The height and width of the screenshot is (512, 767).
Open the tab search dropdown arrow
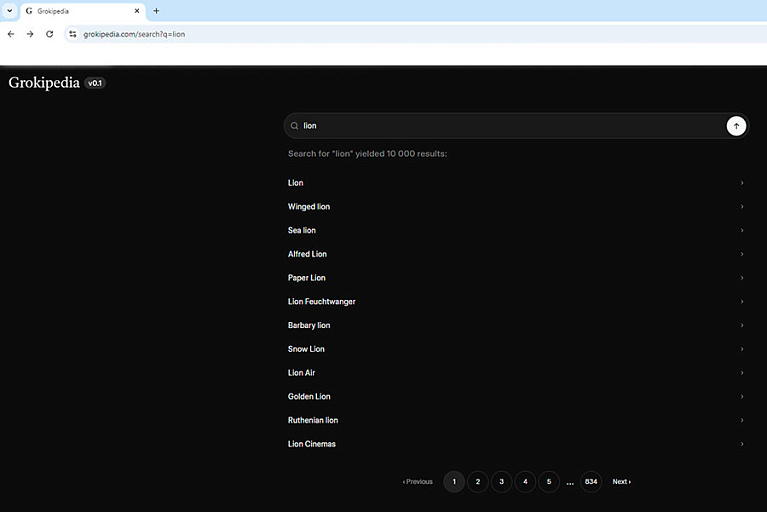point(9,11)
